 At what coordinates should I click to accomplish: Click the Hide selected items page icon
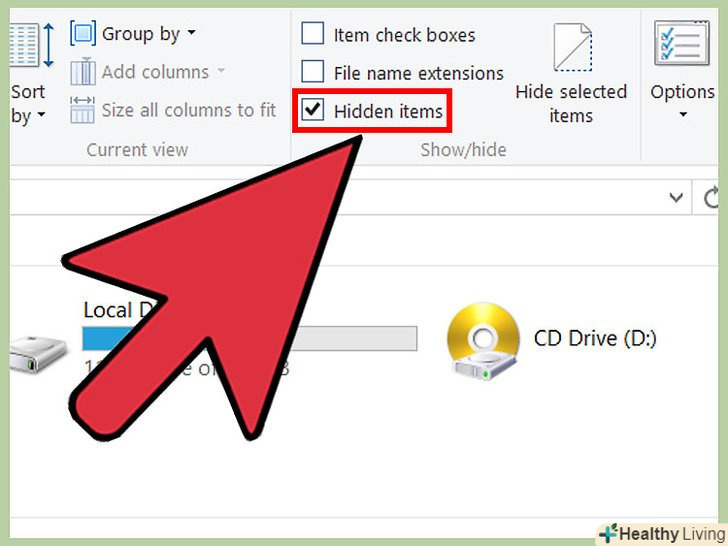(x=572, y=47)
